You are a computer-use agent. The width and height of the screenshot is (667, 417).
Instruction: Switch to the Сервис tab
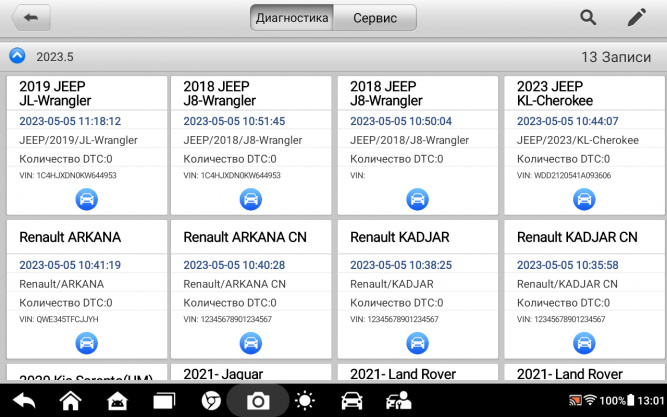tap(375, 18)
